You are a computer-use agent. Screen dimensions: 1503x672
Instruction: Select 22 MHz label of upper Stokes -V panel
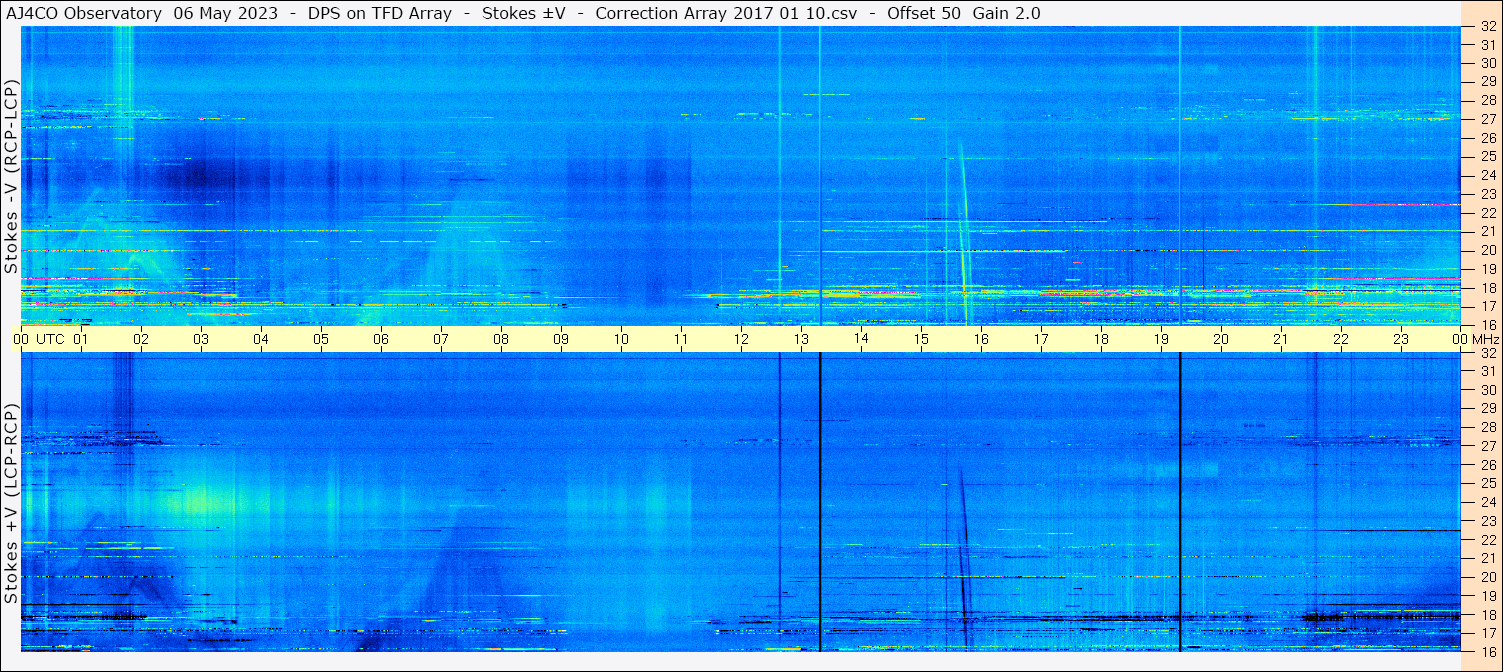(1487, 213)
